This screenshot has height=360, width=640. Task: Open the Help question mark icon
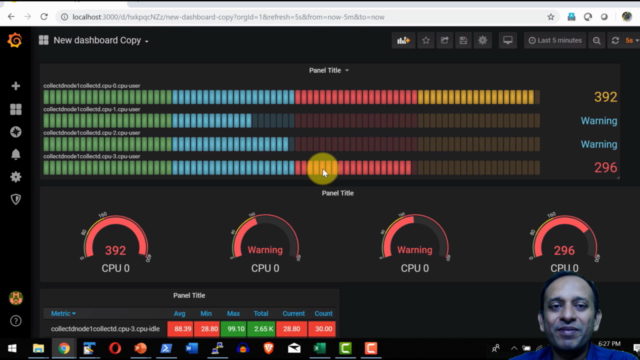tap(16, 321)
